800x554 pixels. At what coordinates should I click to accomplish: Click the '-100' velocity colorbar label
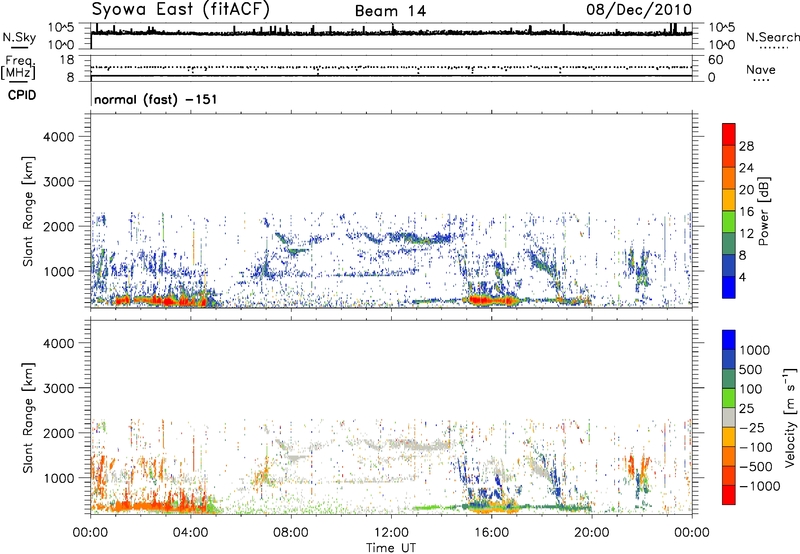[x=756, y=447]
